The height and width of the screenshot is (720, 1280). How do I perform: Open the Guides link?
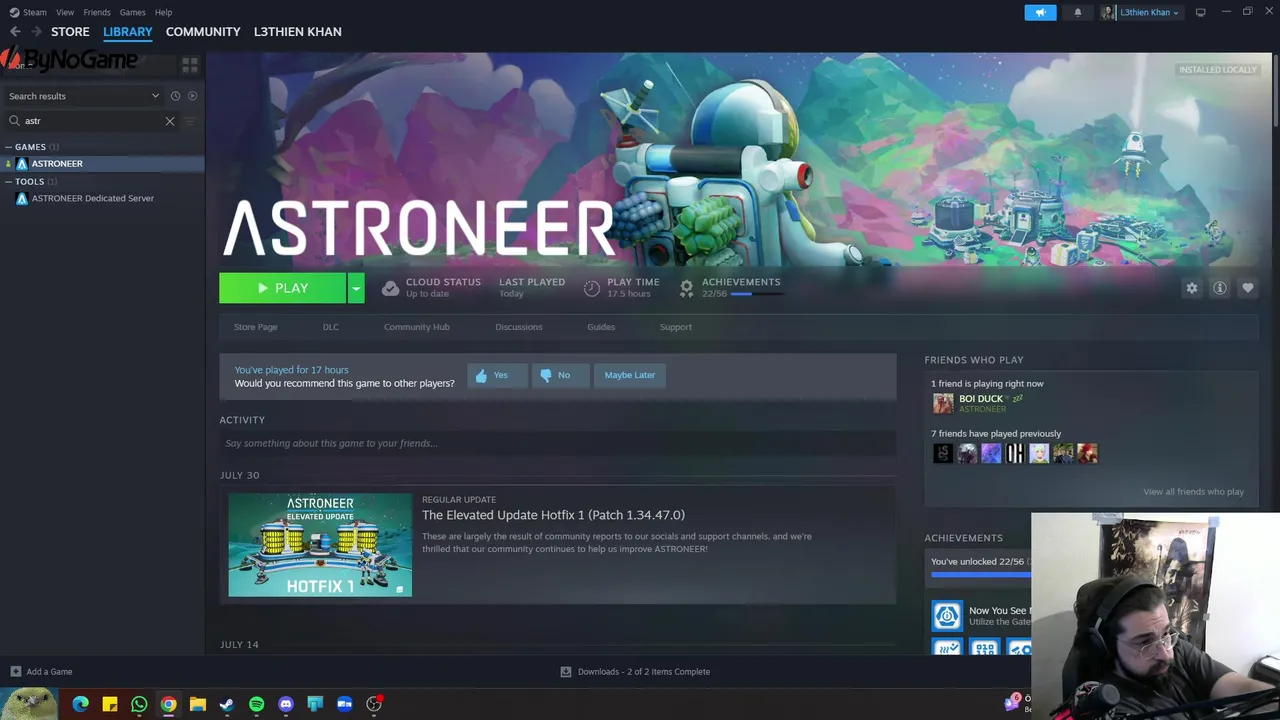click(601, 327)
